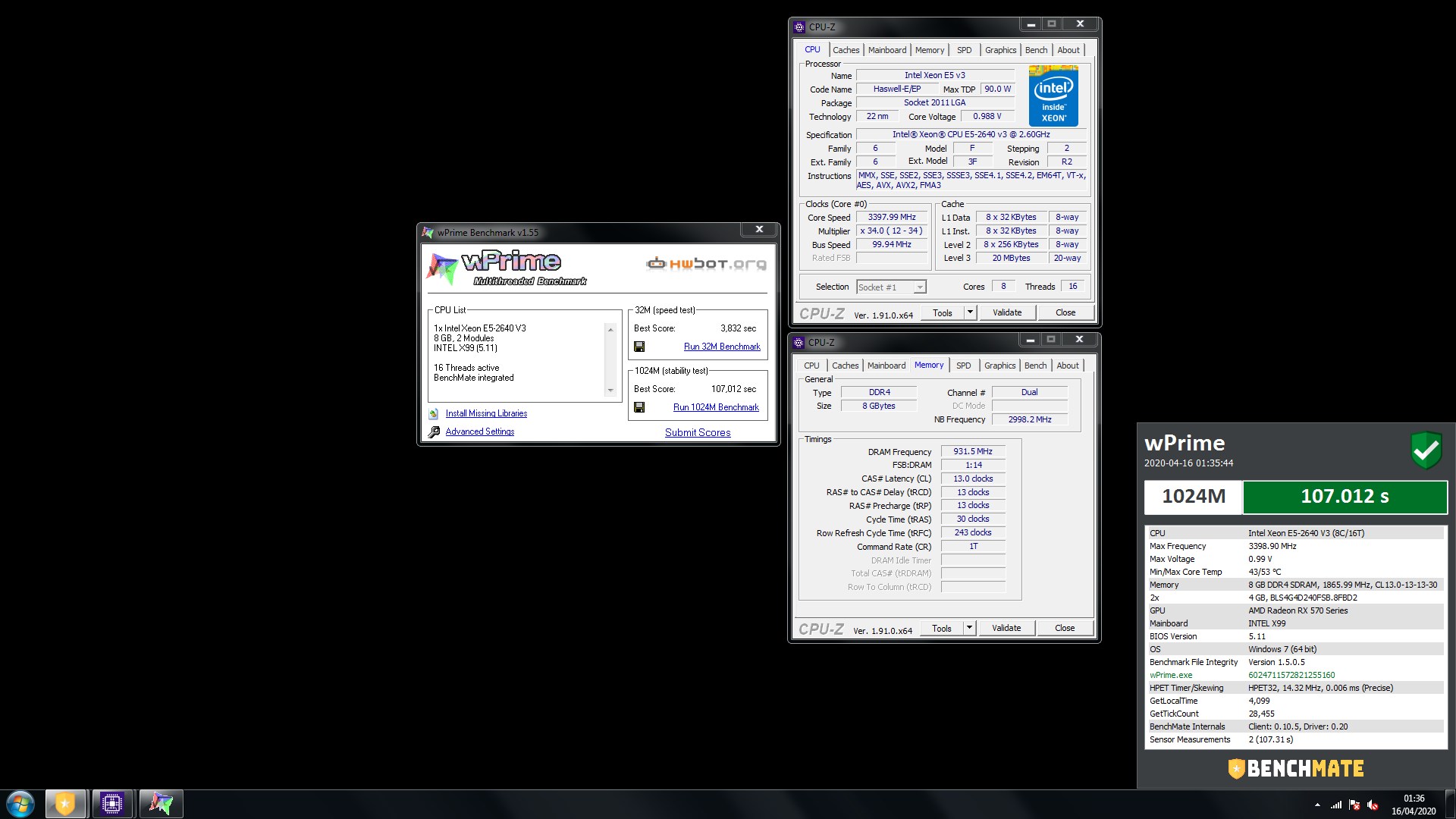Click Tools button in upper CPU-Z
The width and height of the screenshot is (1456, 819).
[x=943, y=312]
